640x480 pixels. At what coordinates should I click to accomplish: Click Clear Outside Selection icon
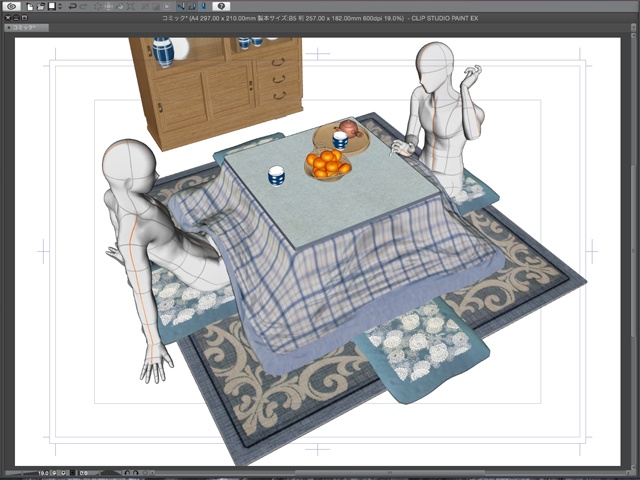pos(109,7)
